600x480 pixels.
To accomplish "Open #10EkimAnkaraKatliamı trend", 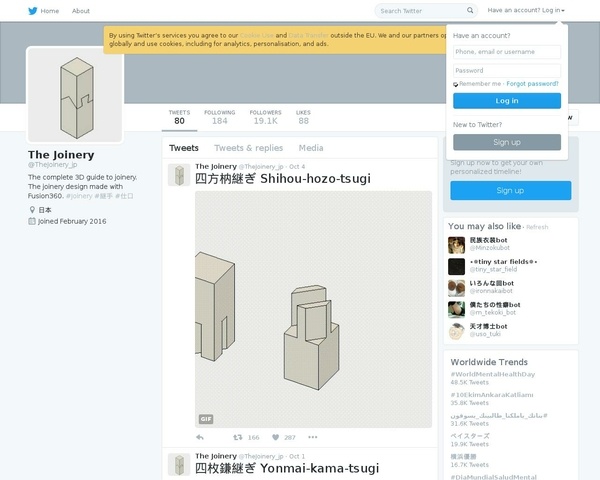I will click(x=492, y=395).
